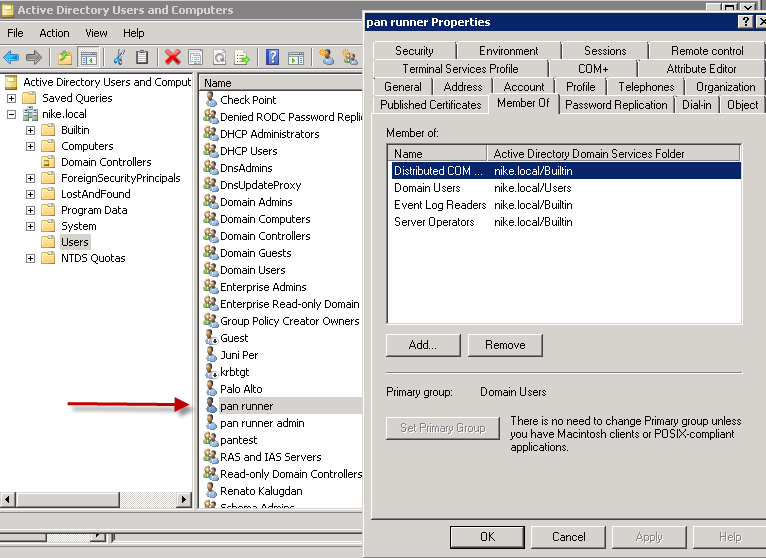Click the Saved Queries folder icon
The height and width of the screenshot is (558, 766).
[30, 98]
